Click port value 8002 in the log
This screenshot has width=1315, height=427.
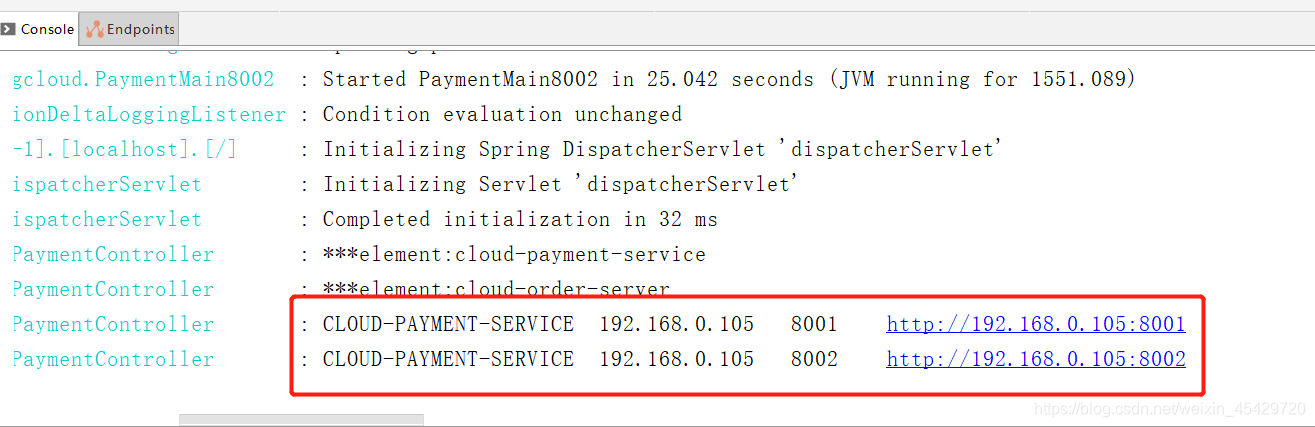point(814,359)
